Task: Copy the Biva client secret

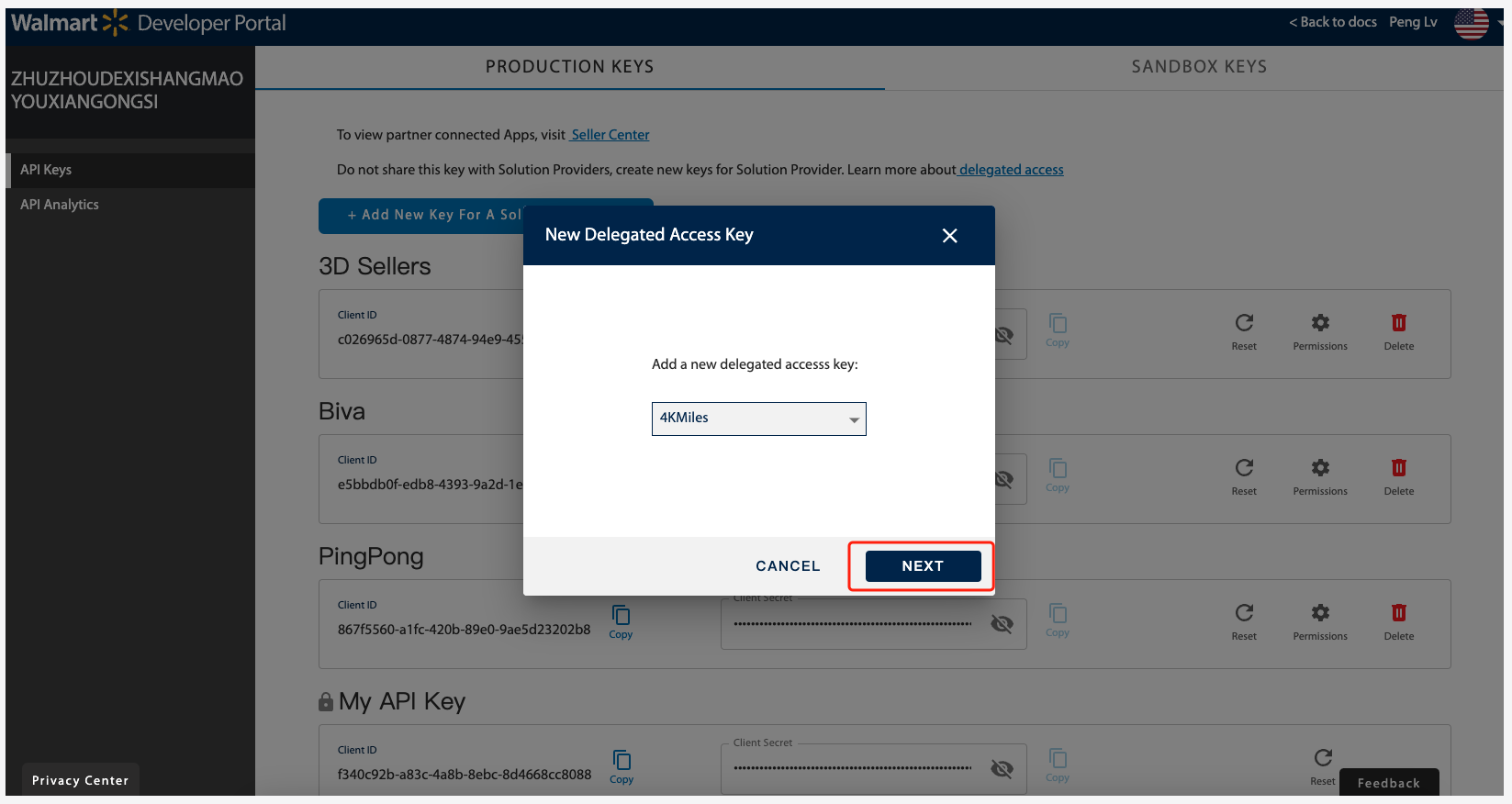Action: pyautogui.click(x=1058, y=475)
